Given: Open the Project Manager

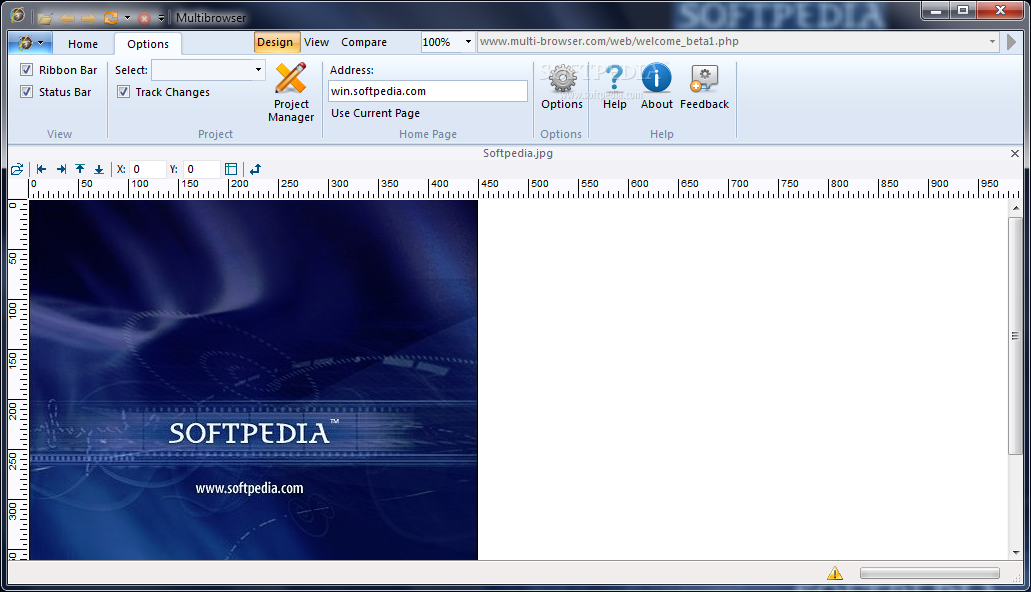Looking at the screenshot, I should tap(291, 92).
